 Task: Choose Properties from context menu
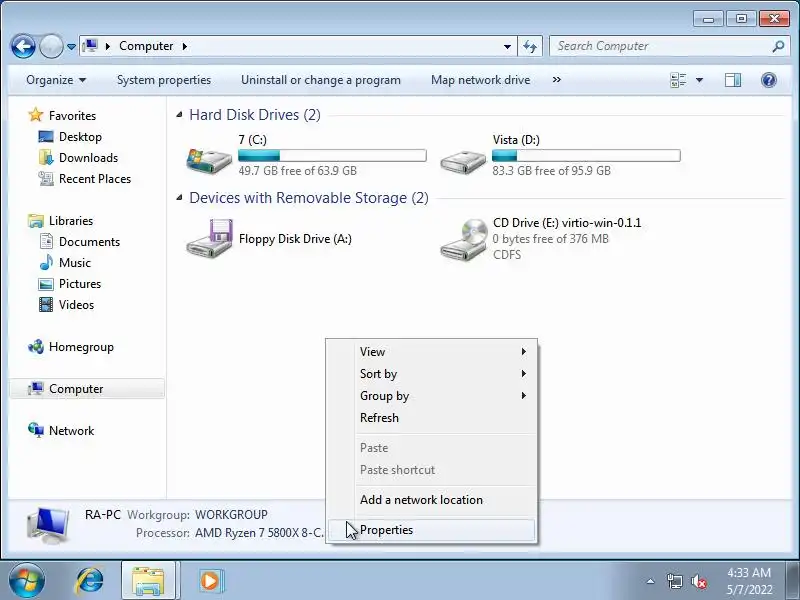click(432, 530)
